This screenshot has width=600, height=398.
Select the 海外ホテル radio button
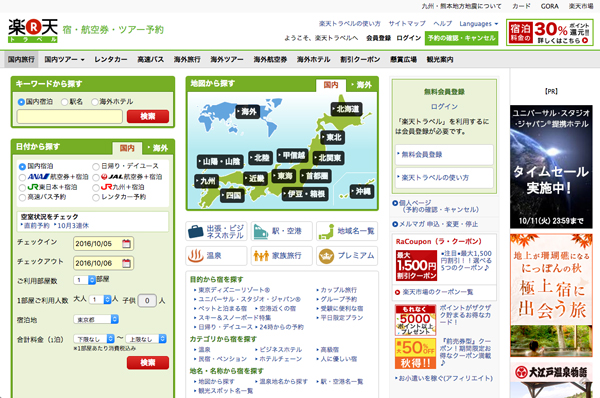(95, 102)
